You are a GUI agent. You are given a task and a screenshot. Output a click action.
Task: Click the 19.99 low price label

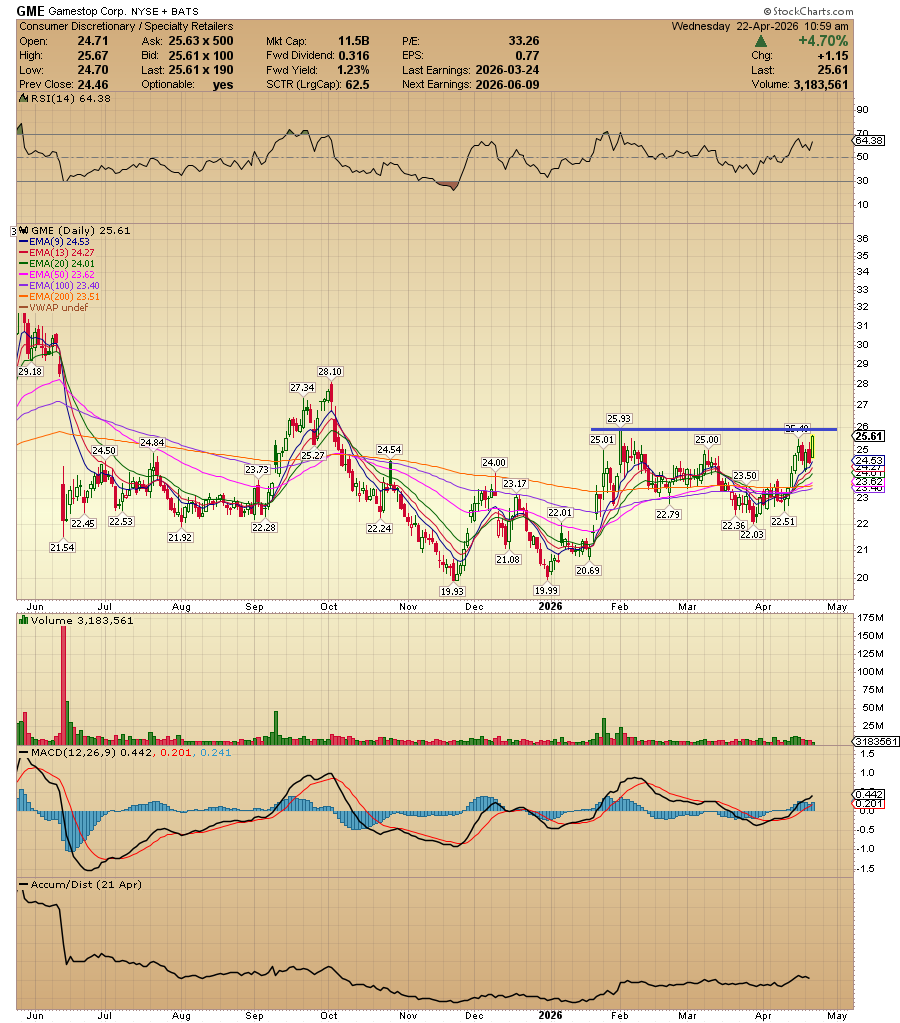click(546, 590)
